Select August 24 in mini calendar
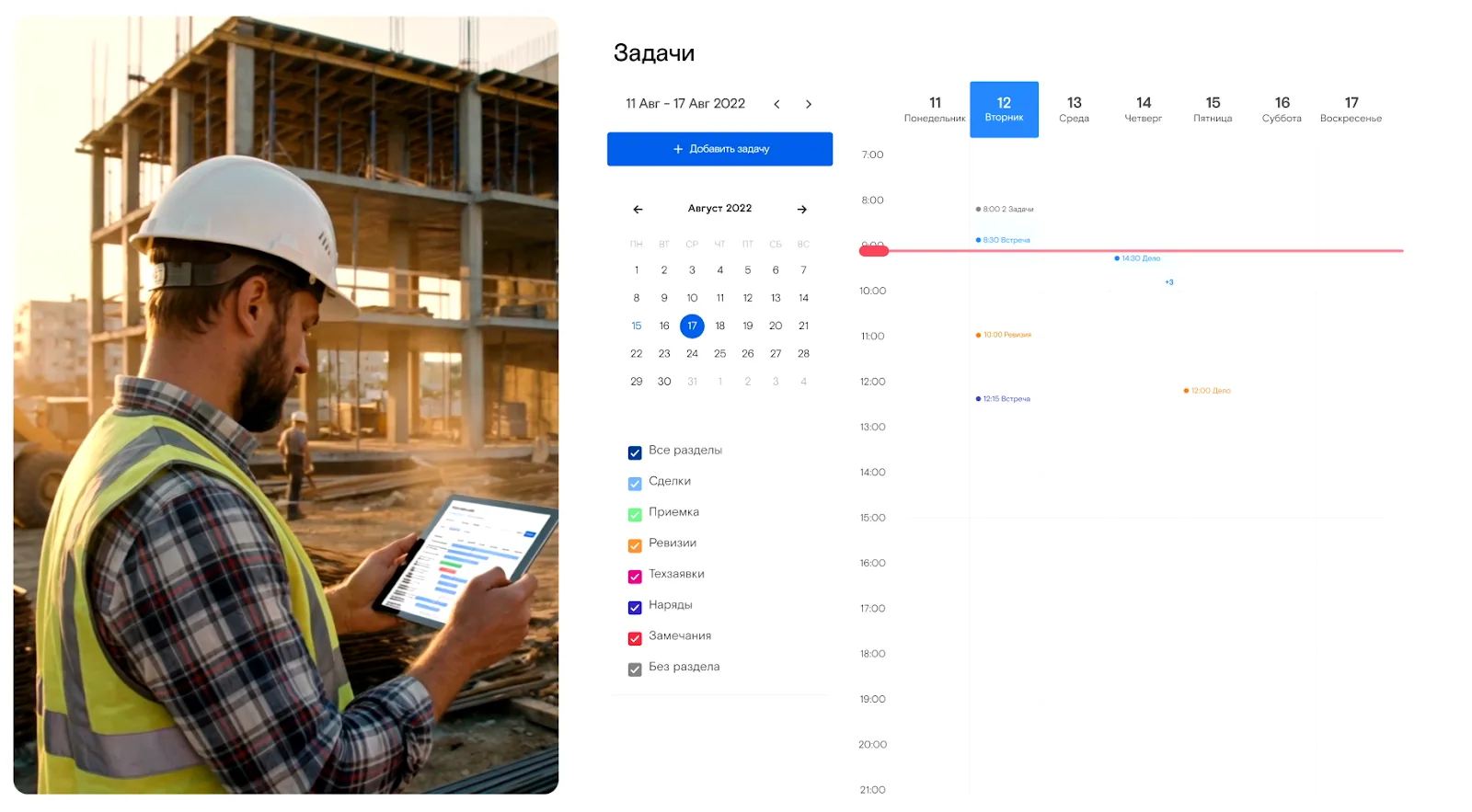The width and height of the screenshot is (1472, 812). (x=692, y=354)
